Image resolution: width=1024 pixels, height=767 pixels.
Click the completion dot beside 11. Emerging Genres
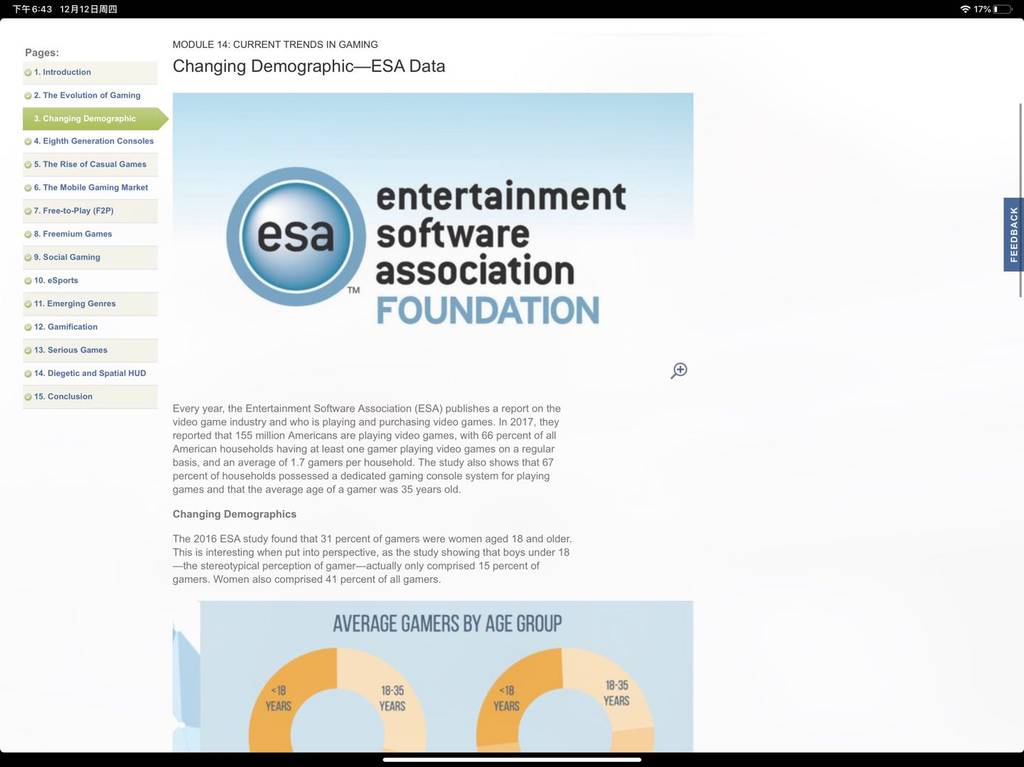28,304
